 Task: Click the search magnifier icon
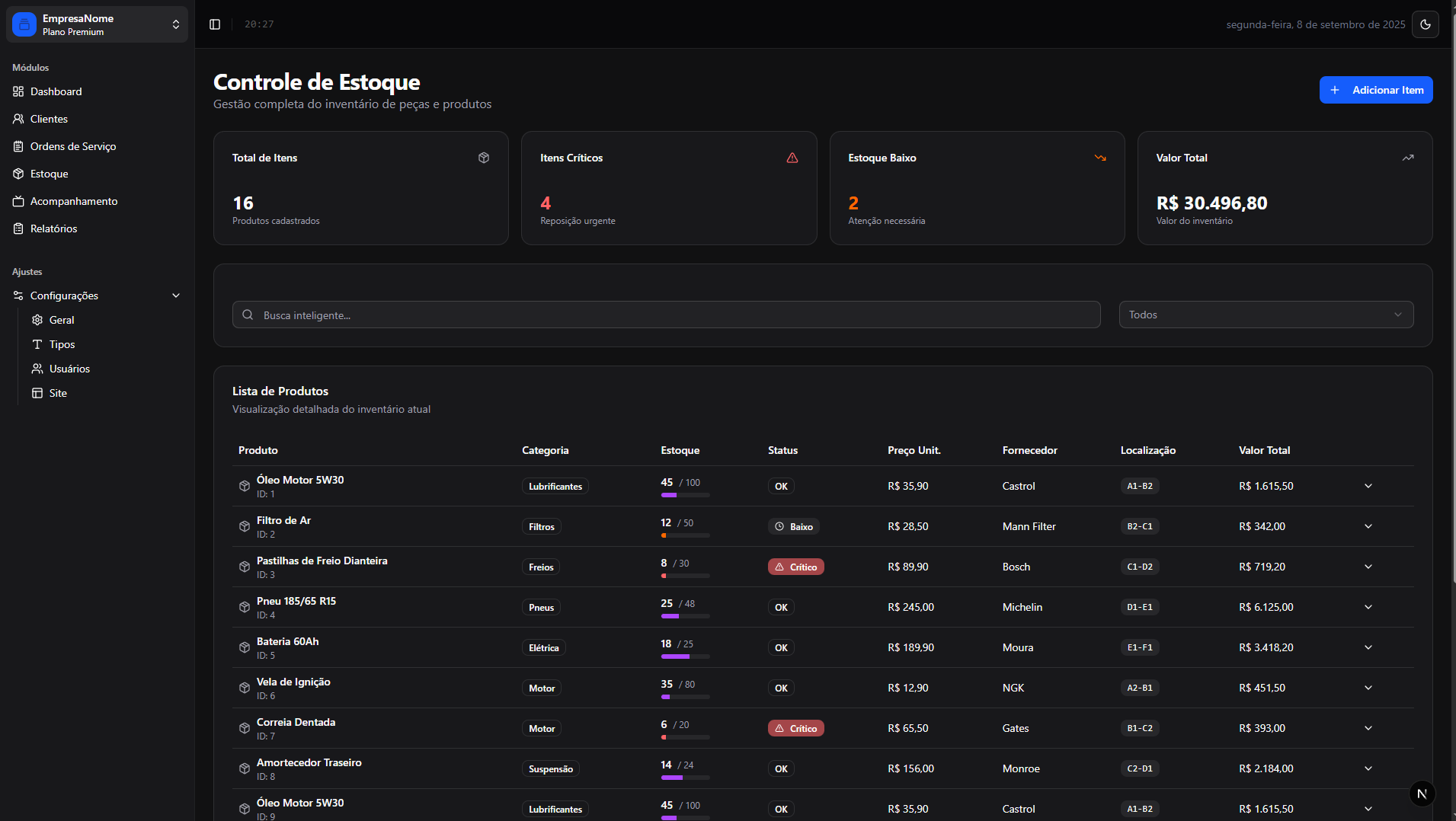pos(248,315)
